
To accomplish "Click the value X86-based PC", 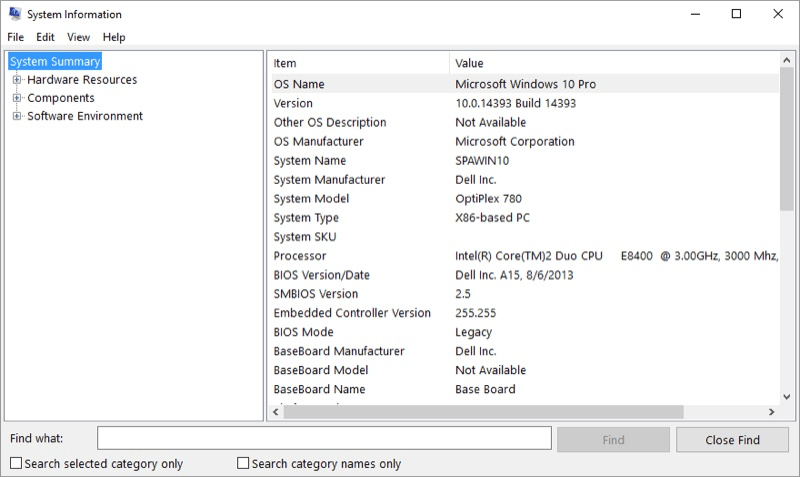I will pyautogui.click(x=492, y=218).
